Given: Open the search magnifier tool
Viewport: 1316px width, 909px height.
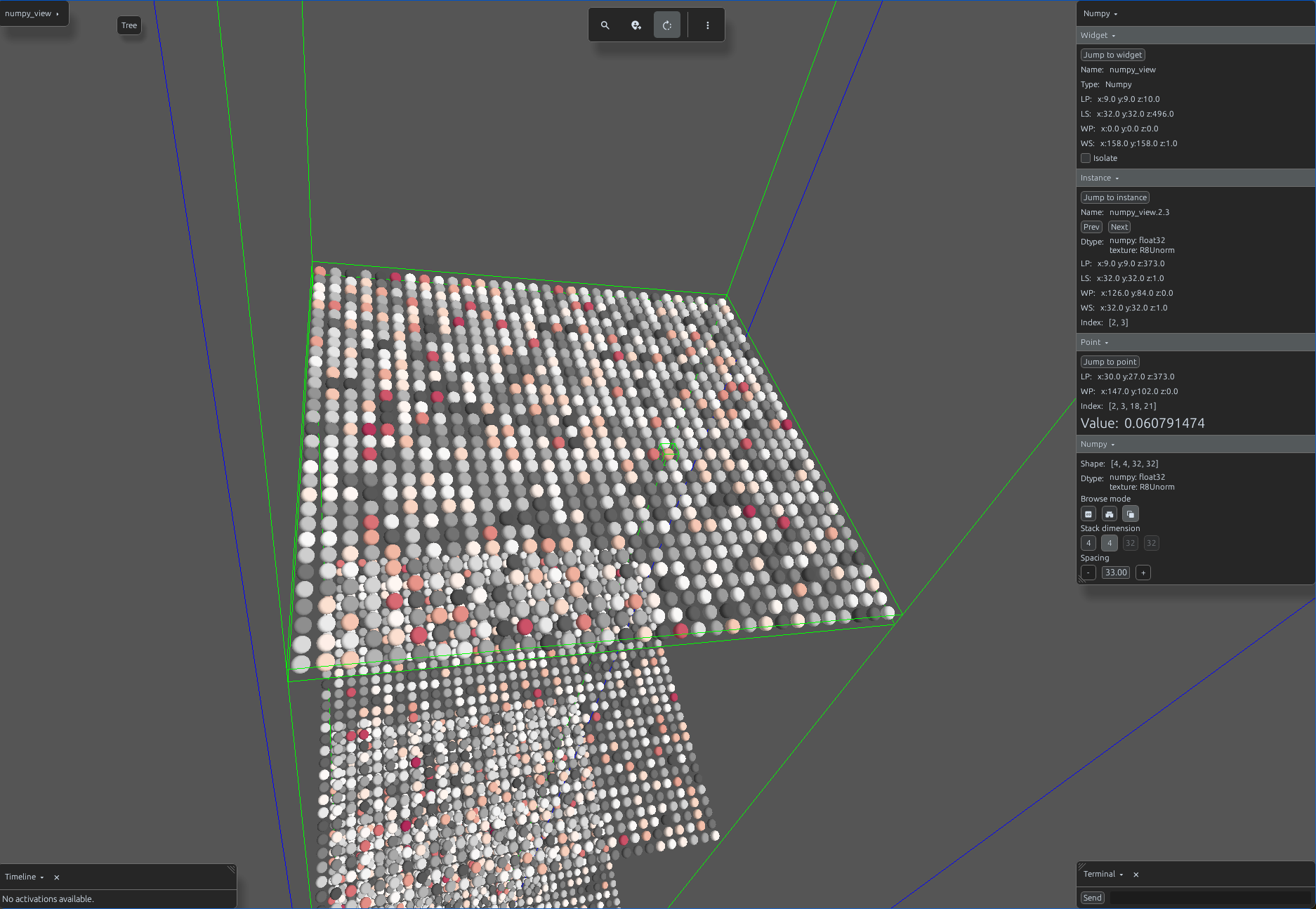Looking at the screenshot, I should (x=605, y=25).
